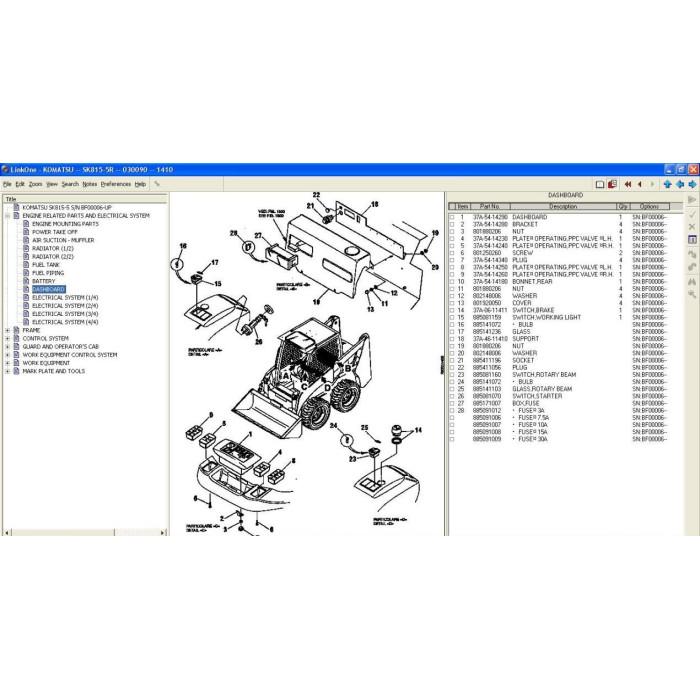Click the small pencil icon after the Help menu
Image resolution: width=700 pixels, height=700 pixels.
[157, 183]
